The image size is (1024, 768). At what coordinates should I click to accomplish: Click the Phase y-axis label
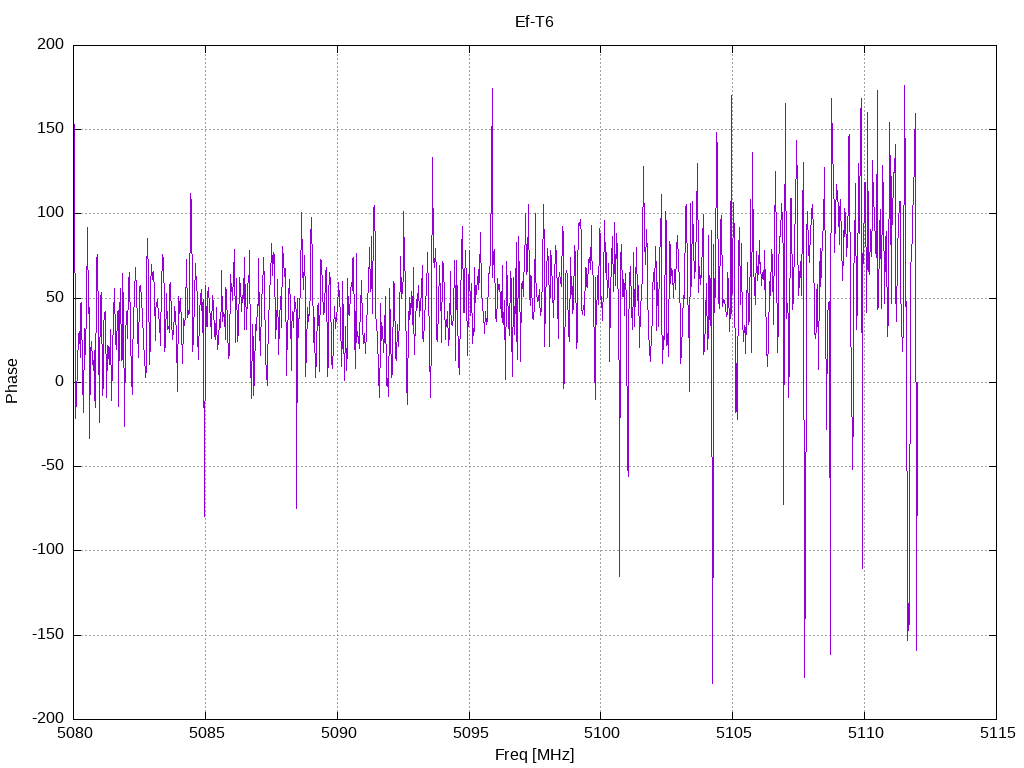[x=12, y=381]
